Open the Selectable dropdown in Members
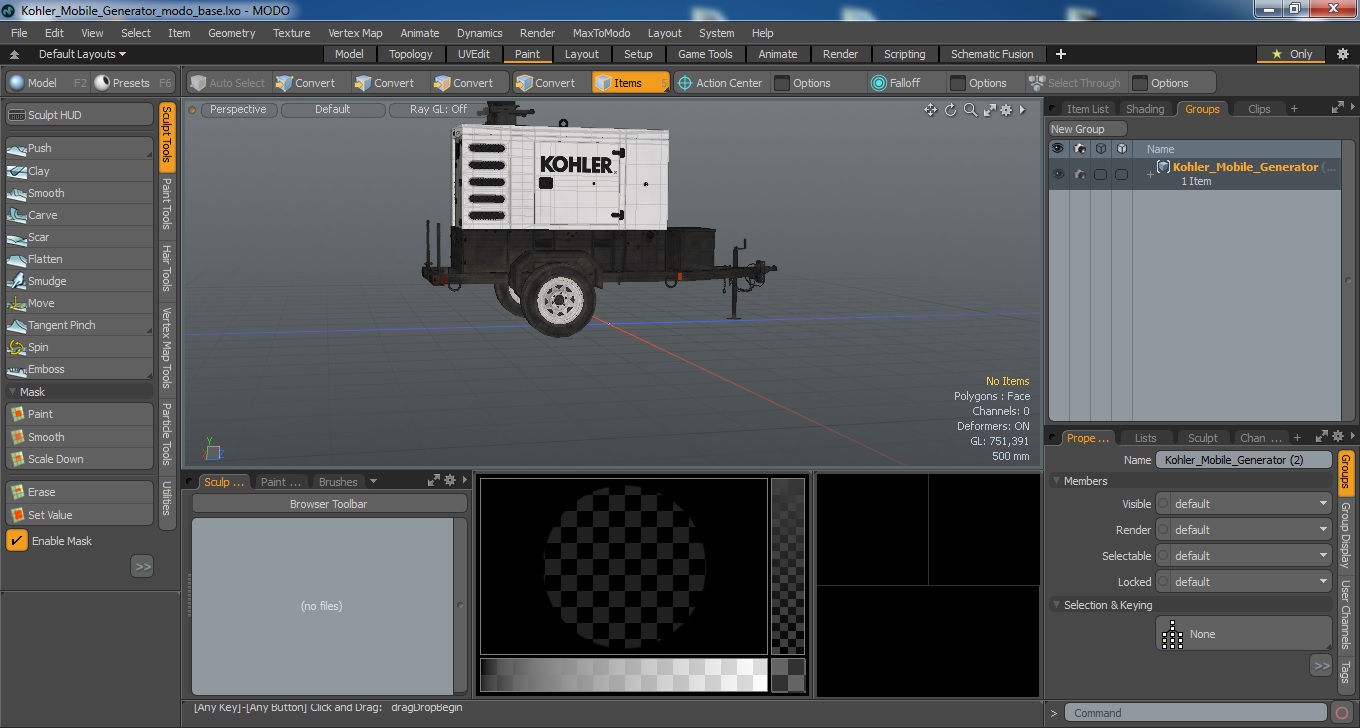 pos(1244,556)
